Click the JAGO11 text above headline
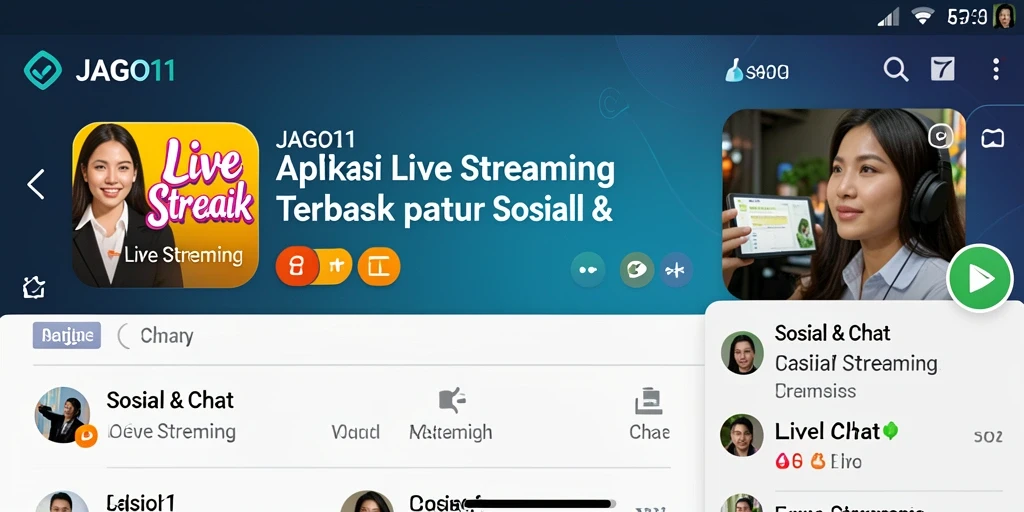This screenshot has height=512, width=1024. (x=315, y=139)
